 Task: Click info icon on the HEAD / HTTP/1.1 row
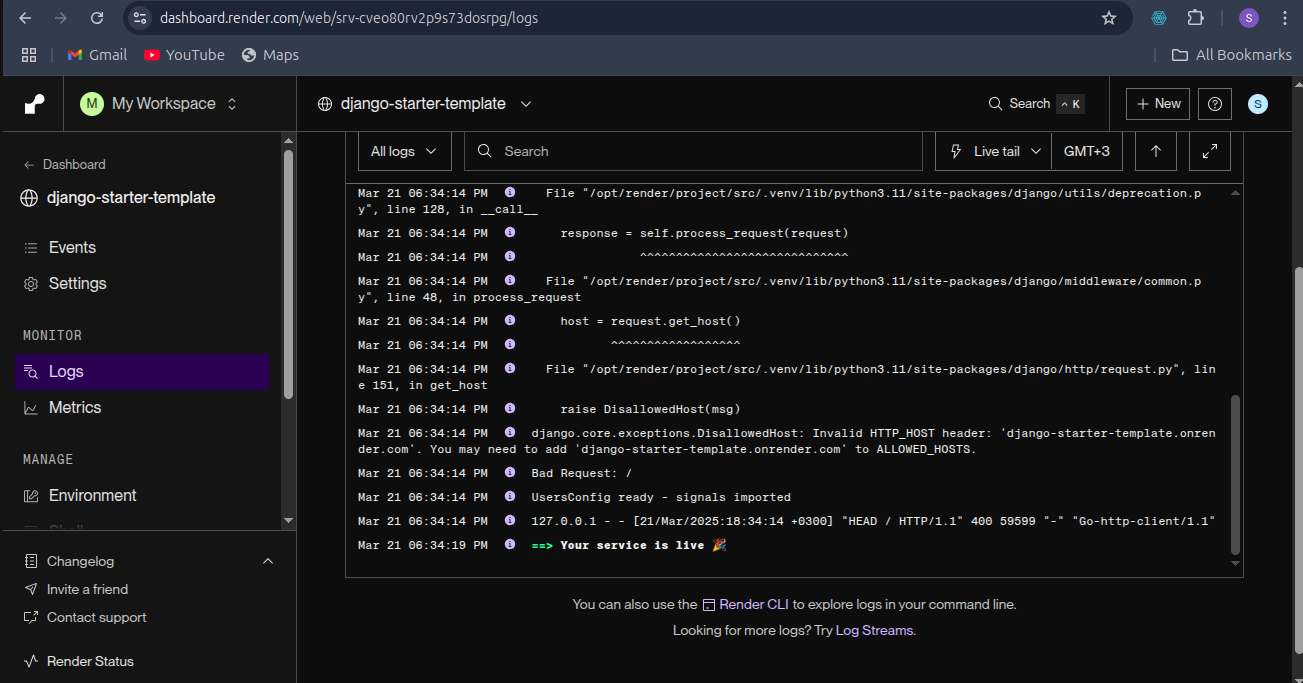[510, 521]
